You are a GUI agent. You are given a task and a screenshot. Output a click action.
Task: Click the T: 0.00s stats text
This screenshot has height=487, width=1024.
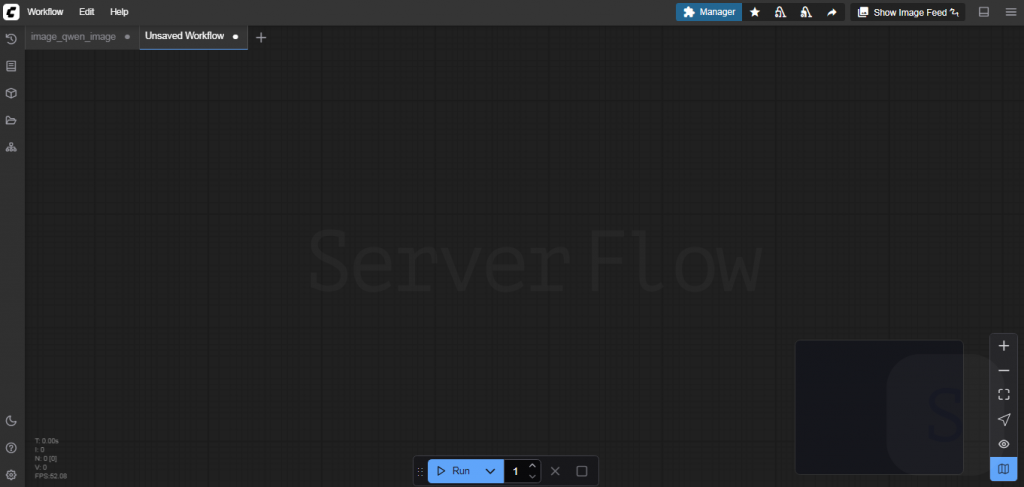[x=46, y=441]
